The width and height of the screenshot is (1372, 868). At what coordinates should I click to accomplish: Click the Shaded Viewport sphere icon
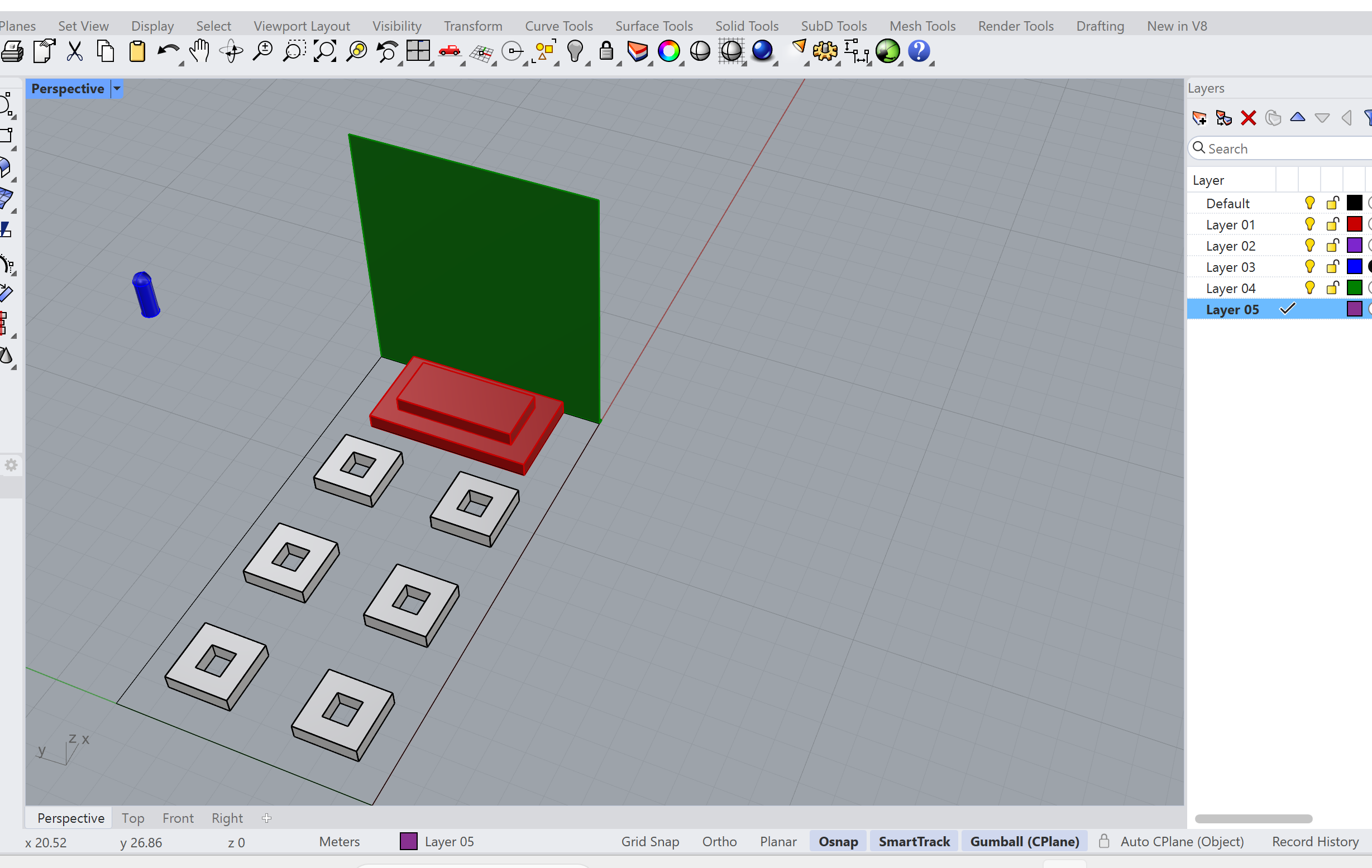tap(700, 52)
